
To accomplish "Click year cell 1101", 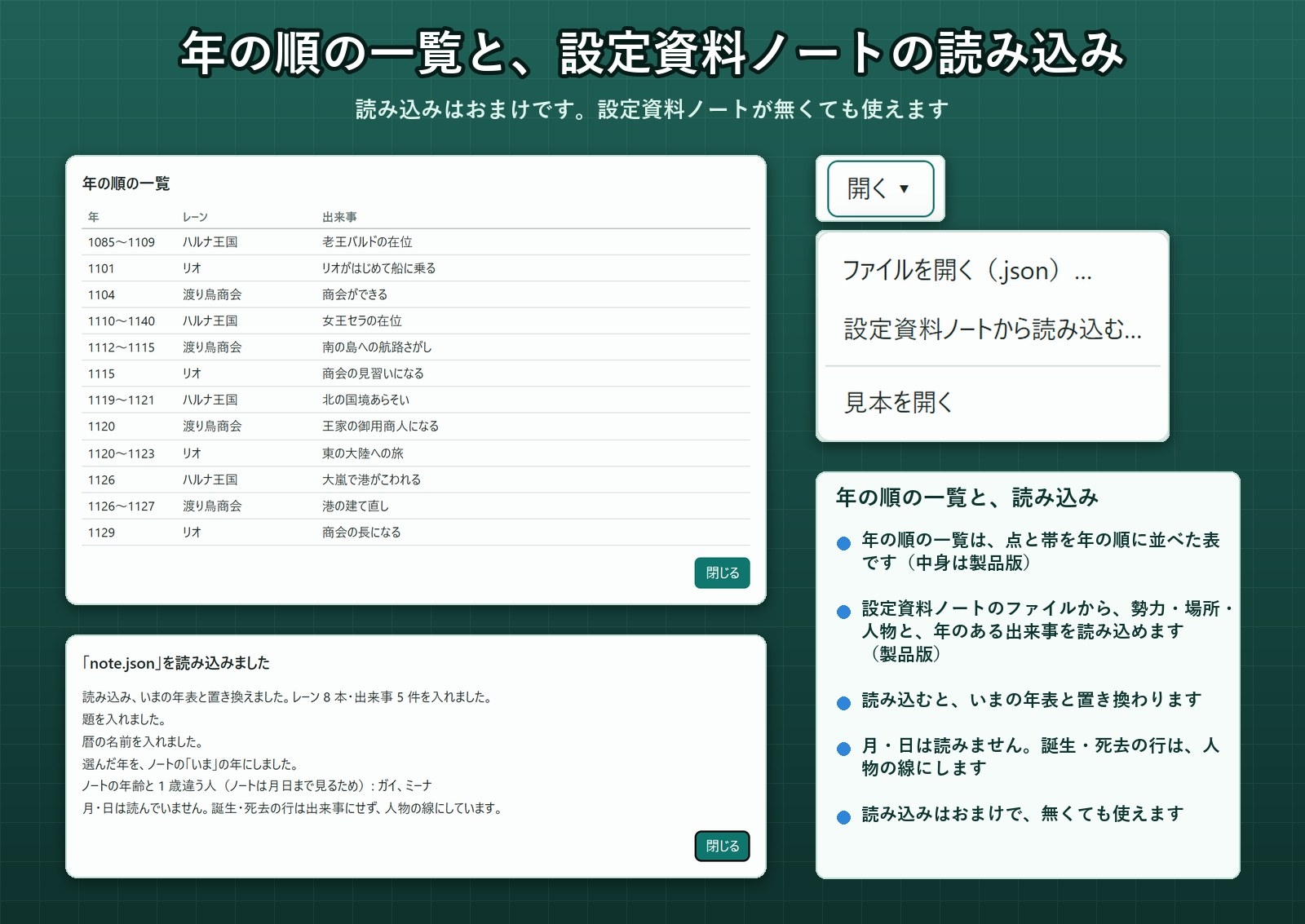I will (101, 268).
